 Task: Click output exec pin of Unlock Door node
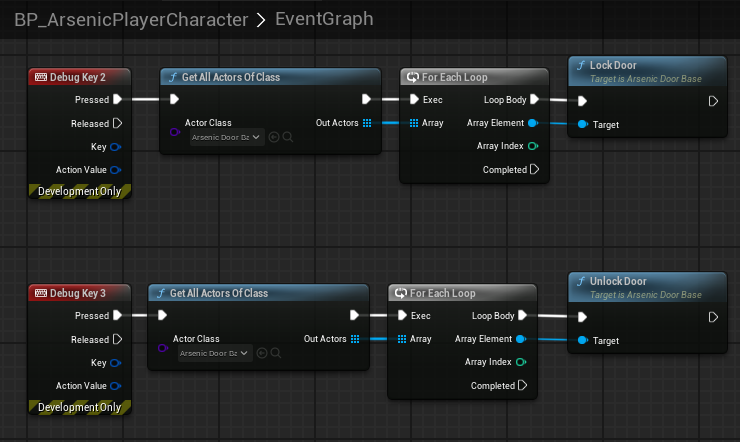tap(713, 317)
